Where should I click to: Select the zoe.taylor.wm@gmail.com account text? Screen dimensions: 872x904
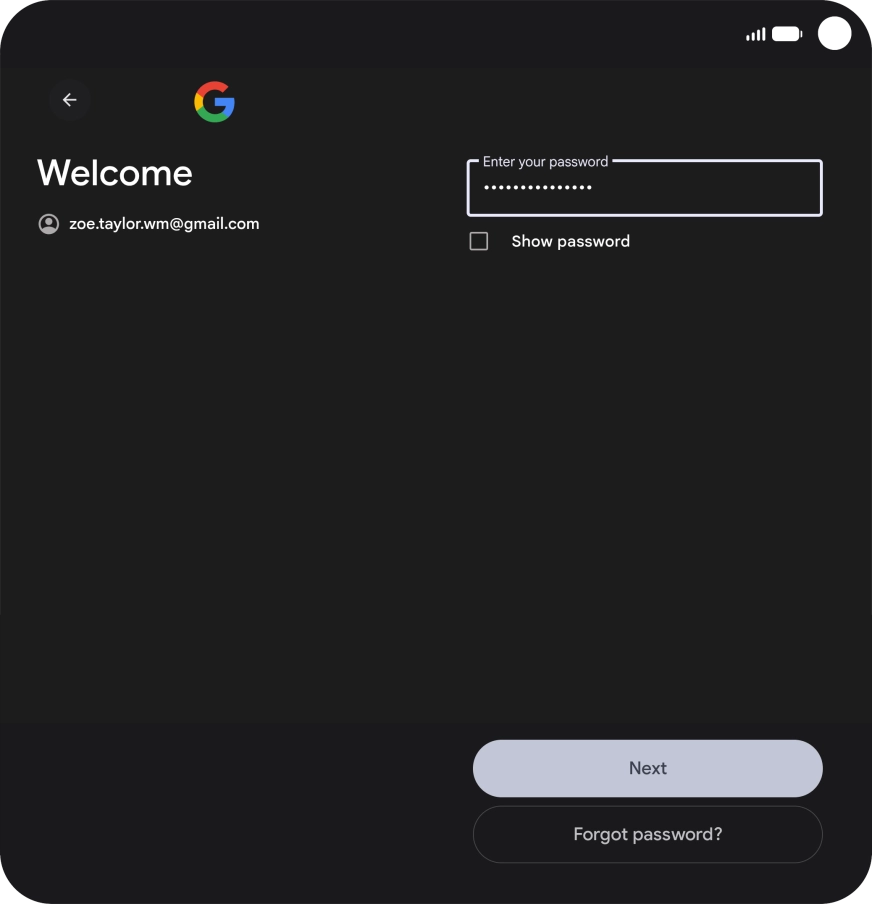click(x=164, y=224)
